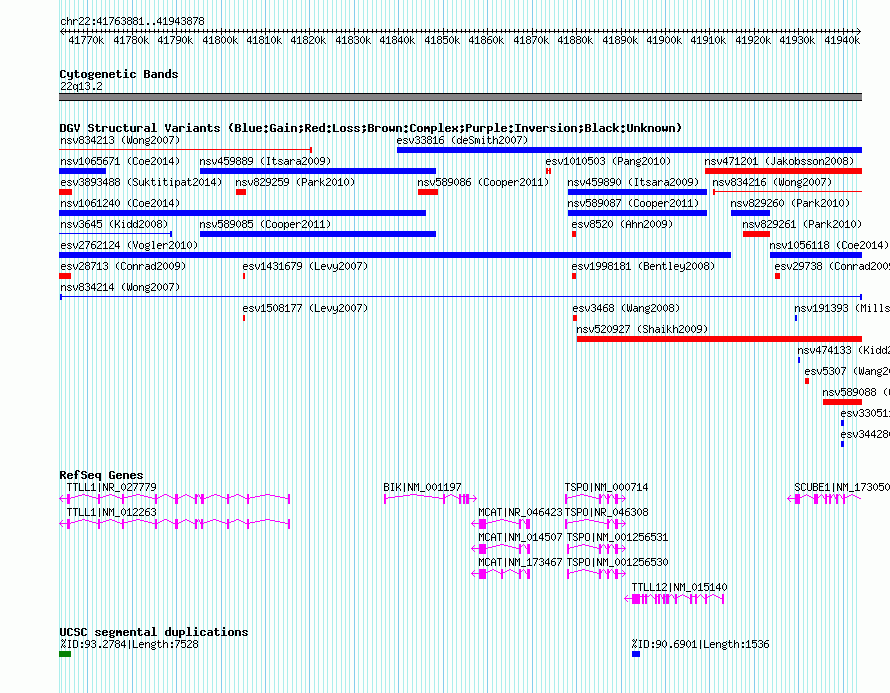The height and width of the screenshot is (693, 890).
Task: Open the SCUBE1 gene label
Action: [x=842, y=487]
